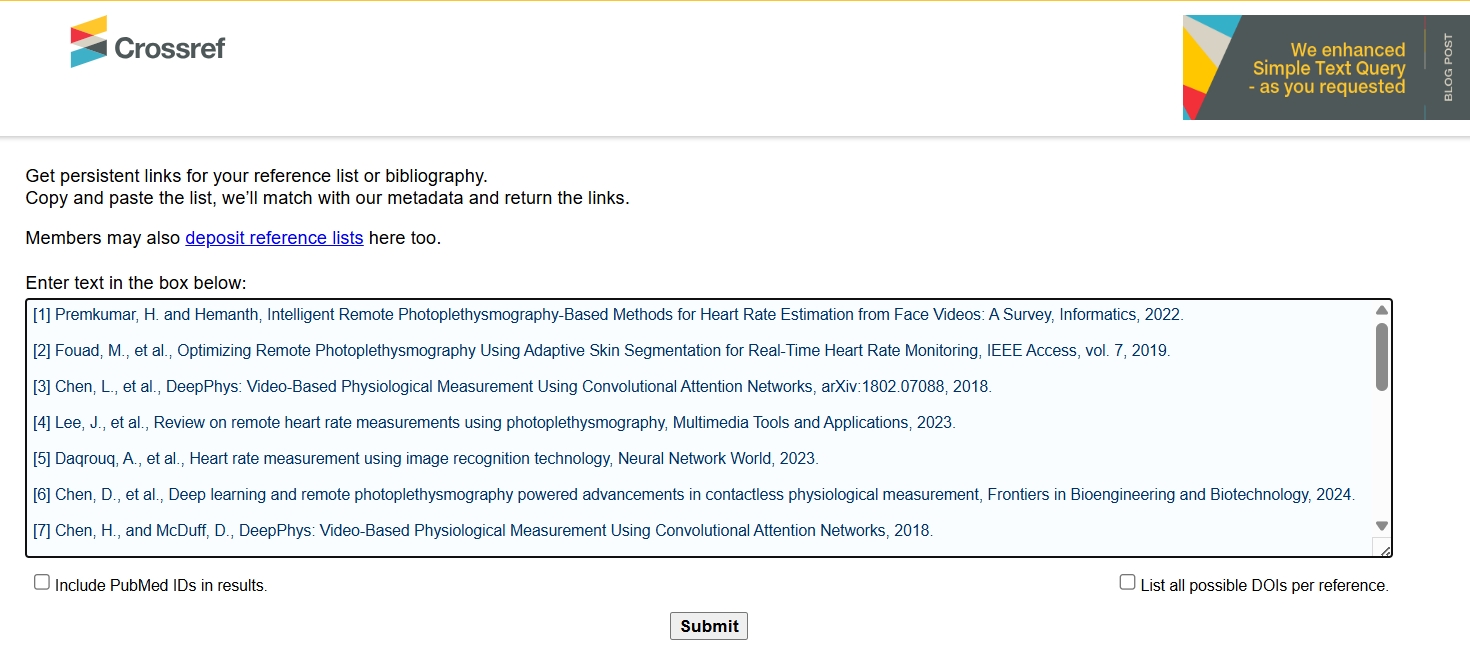Open the 'We enhanced Simple Text Query' banner
Screen dimensions: 1470x647
1303,68
